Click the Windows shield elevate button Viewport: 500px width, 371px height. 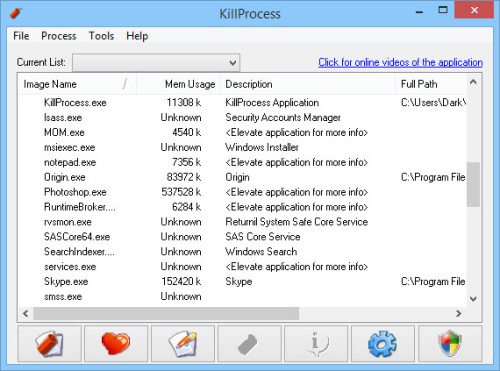[x=450, y=344]
